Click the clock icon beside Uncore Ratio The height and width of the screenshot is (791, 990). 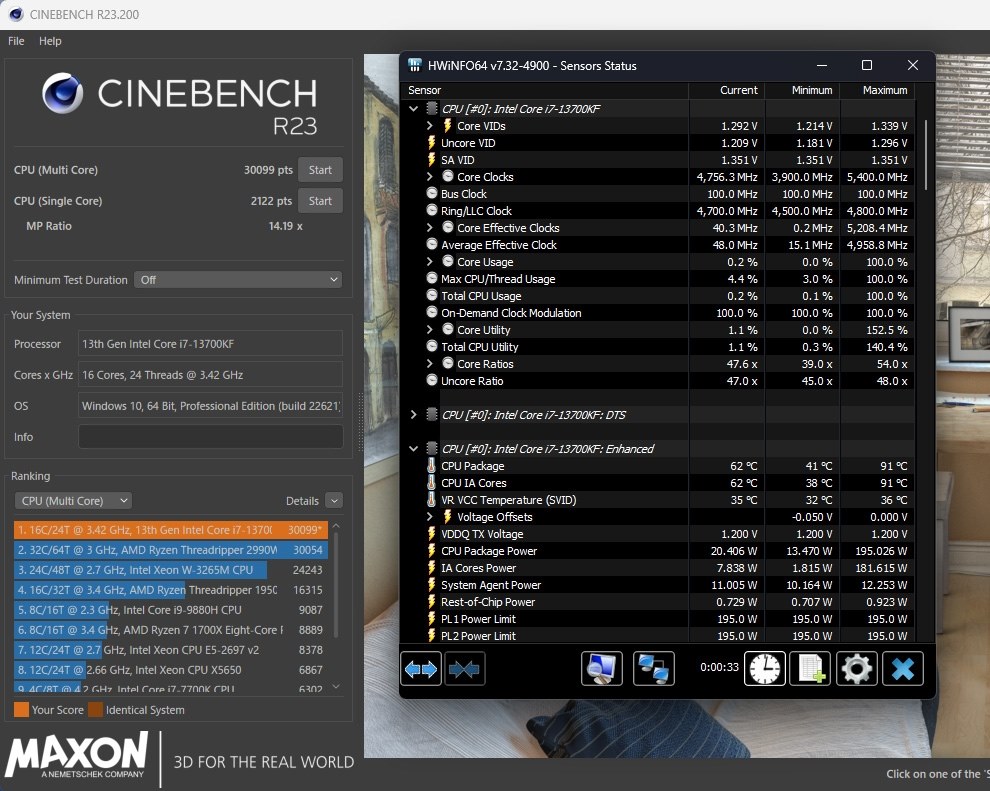(x=432, y=380)
